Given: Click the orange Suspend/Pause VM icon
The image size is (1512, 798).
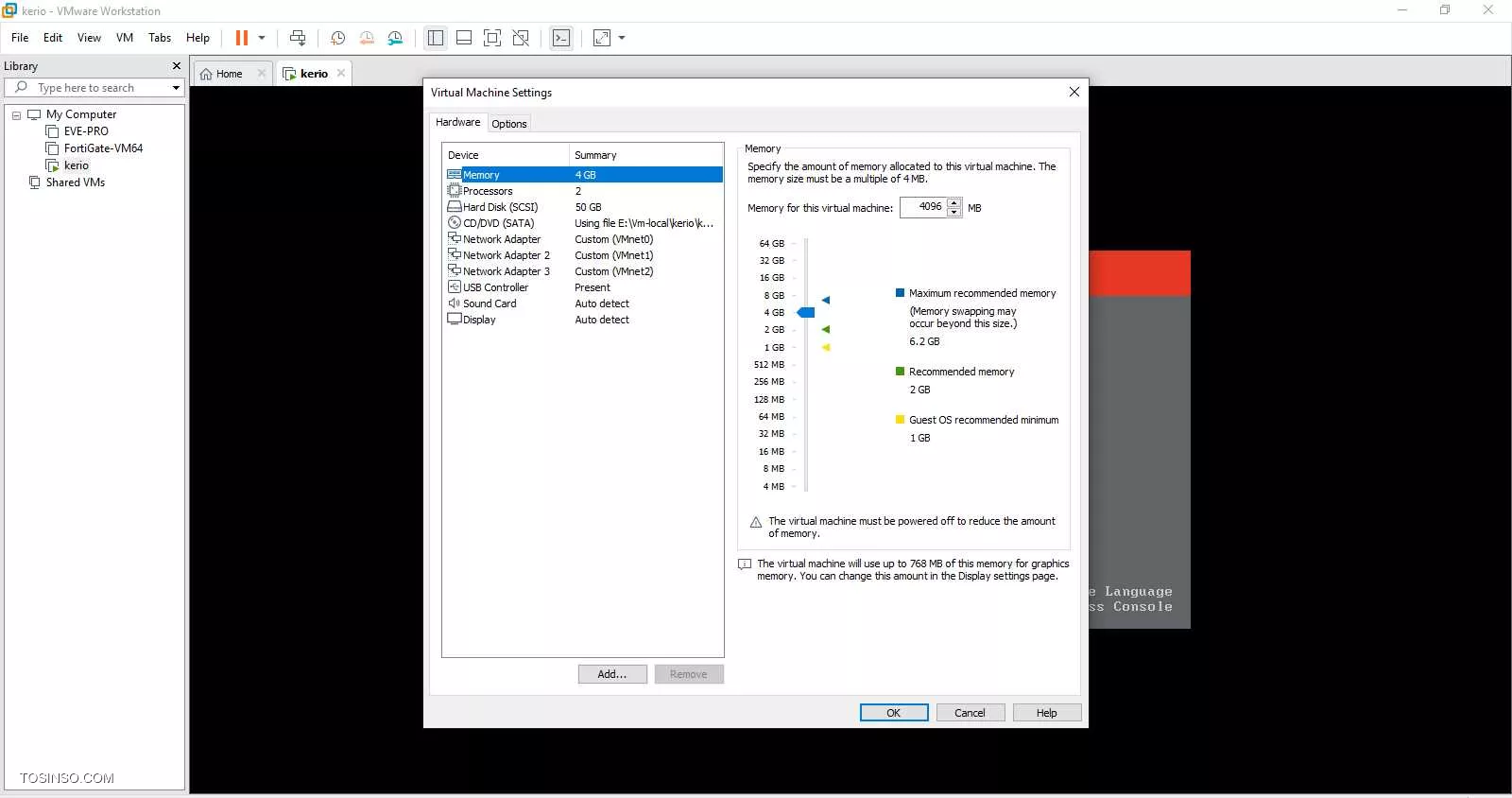Looking at the screenshot, I should pyautogui.click(x=242, y=38).
